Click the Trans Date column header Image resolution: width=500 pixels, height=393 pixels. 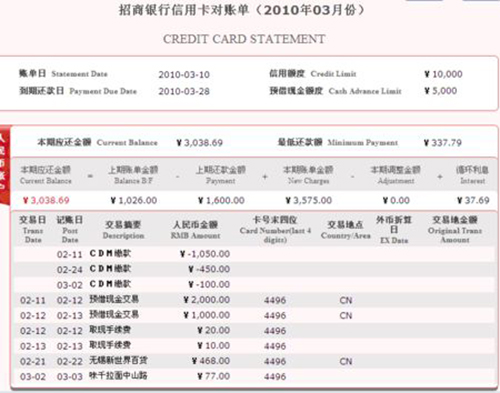[x=33, y=229]
